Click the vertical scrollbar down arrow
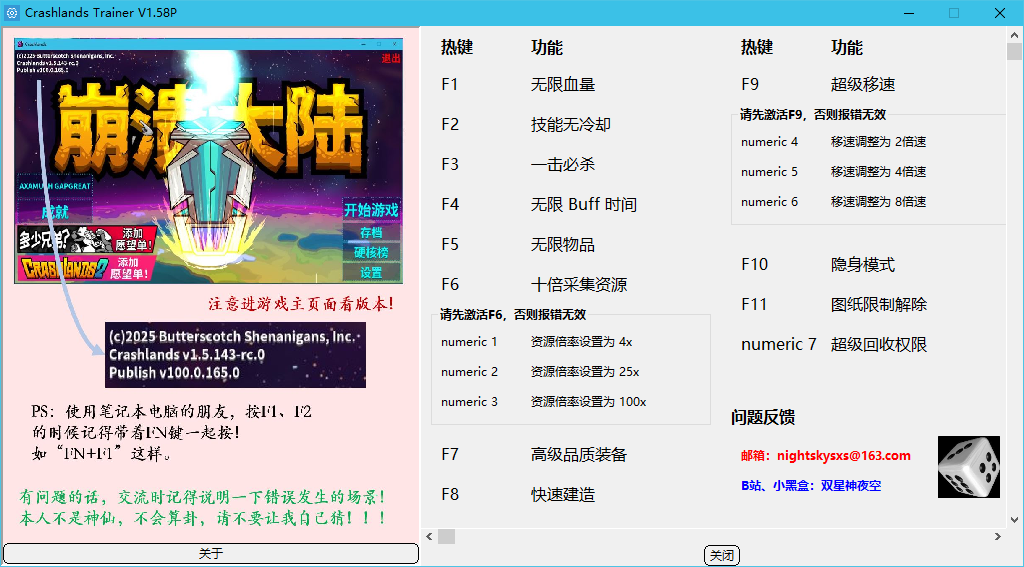The image size is (1024, 567). [x=1014, y=520]
